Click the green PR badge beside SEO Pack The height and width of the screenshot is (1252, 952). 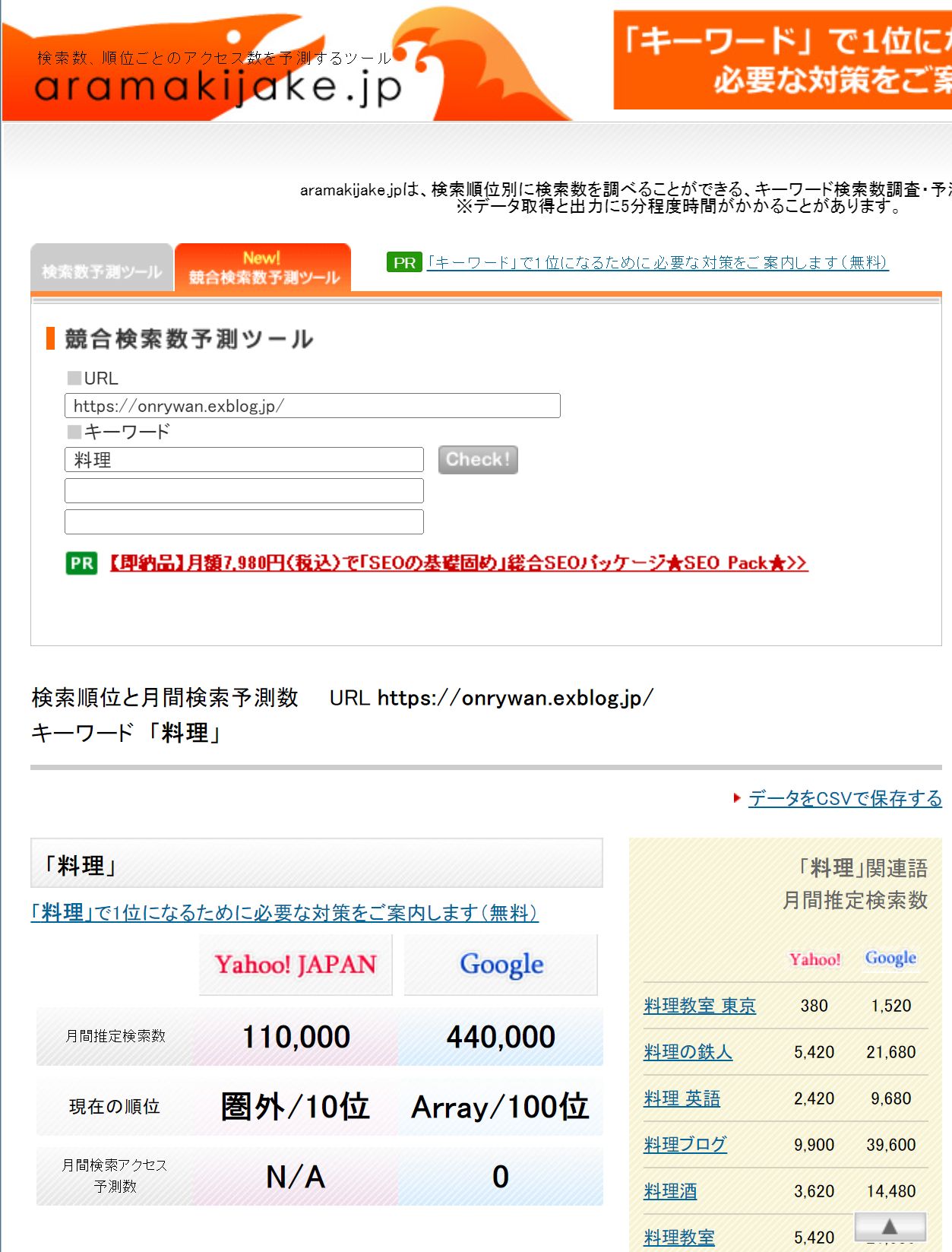click(x=82, y=563)
